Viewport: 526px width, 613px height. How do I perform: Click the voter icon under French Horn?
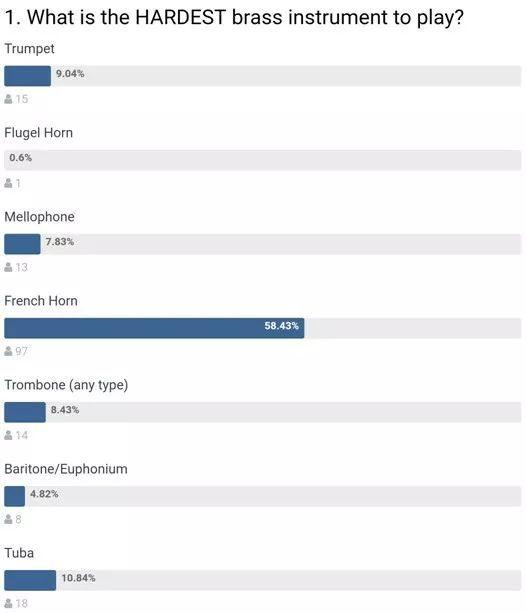pyautogui.click(x=8, y=351)
